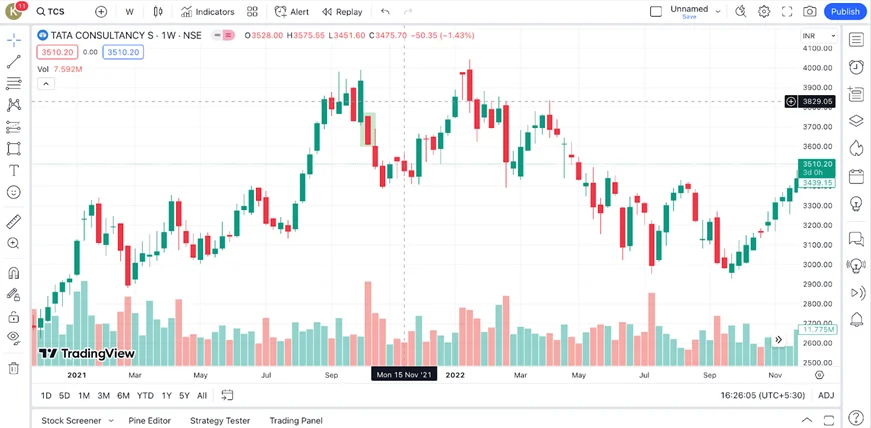
Task: Take a chart snapshot with camera icon
Action: (809, 12)
